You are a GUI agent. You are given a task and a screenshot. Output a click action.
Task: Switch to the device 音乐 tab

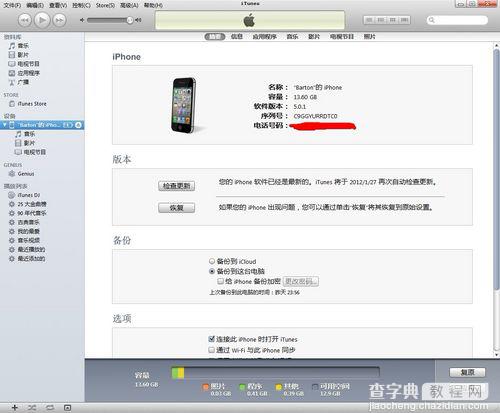pos(292,37)
